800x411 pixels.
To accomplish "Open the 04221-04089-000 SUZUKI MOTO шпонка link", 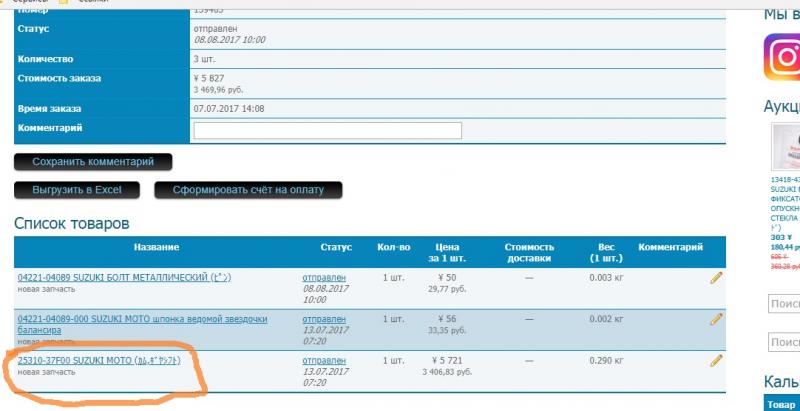I will coord(142,325).
